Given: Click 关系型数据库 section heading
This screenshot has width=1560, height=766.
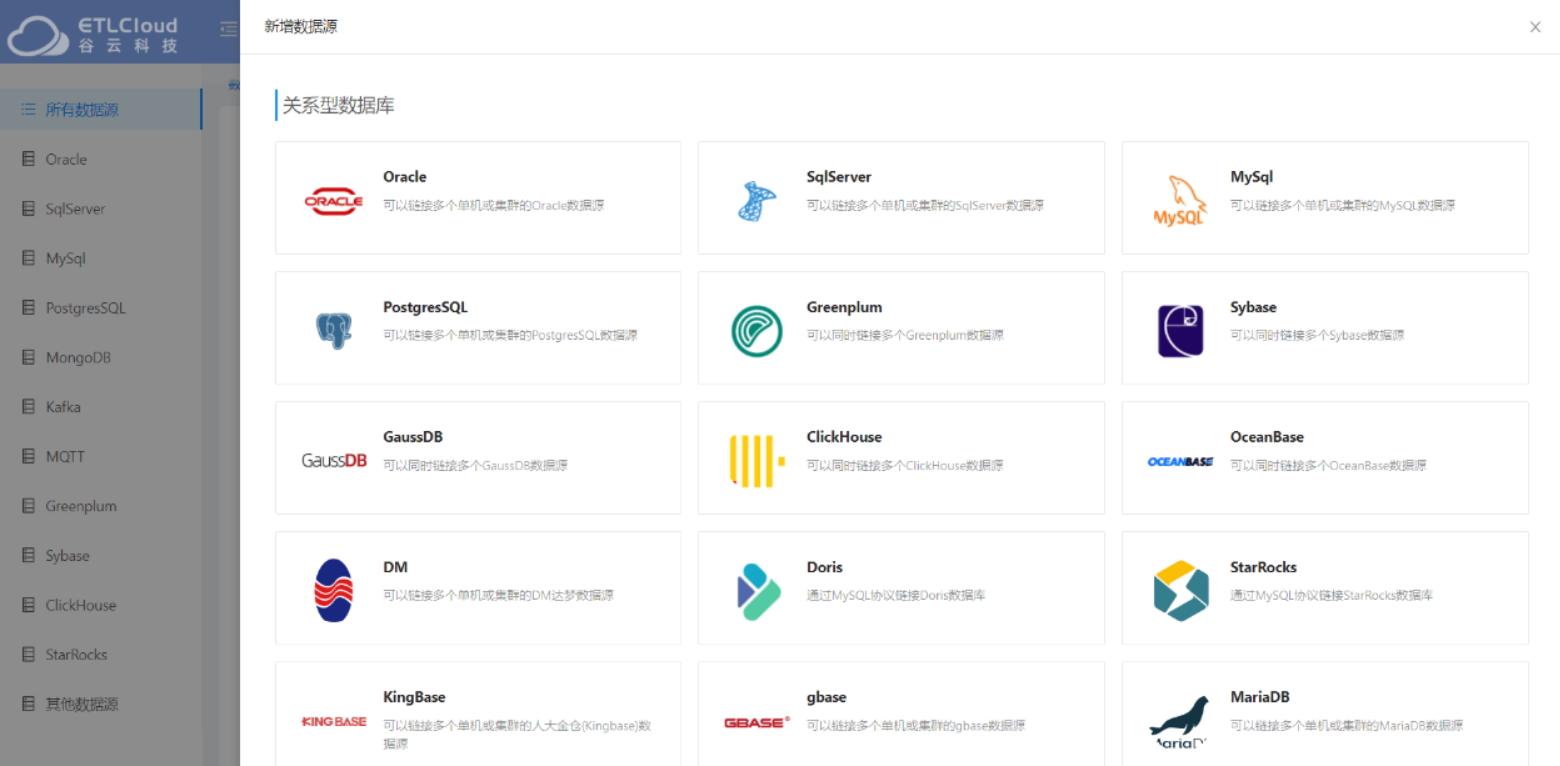Looking at the screenshot, I should [x=338, y=105].
